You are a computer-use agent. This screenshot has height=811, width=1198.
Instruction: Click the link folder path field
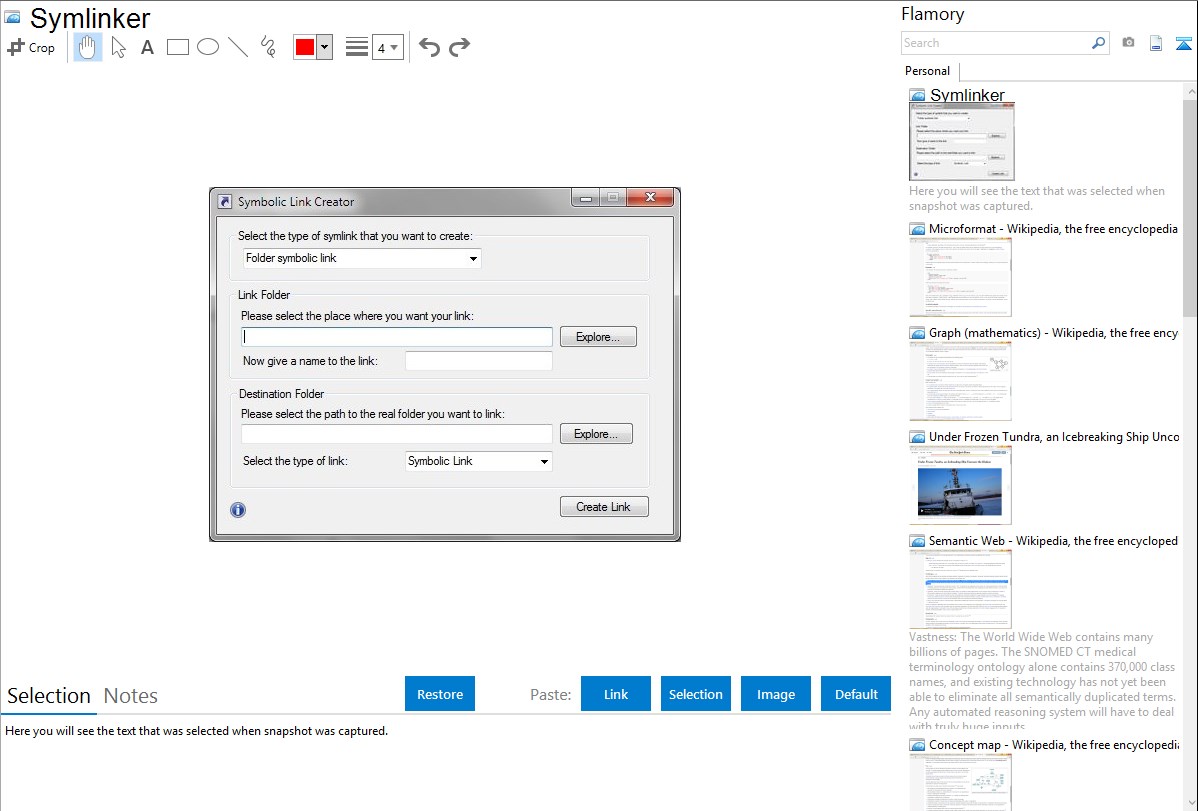pyautogui.click(x=397, y=337)
